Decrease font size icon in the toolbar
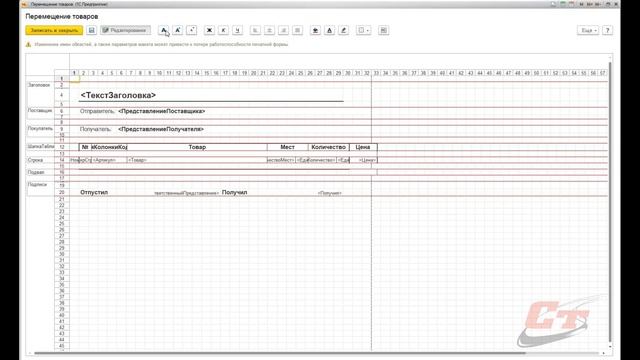The image size is (640, 360). [191, 30]
